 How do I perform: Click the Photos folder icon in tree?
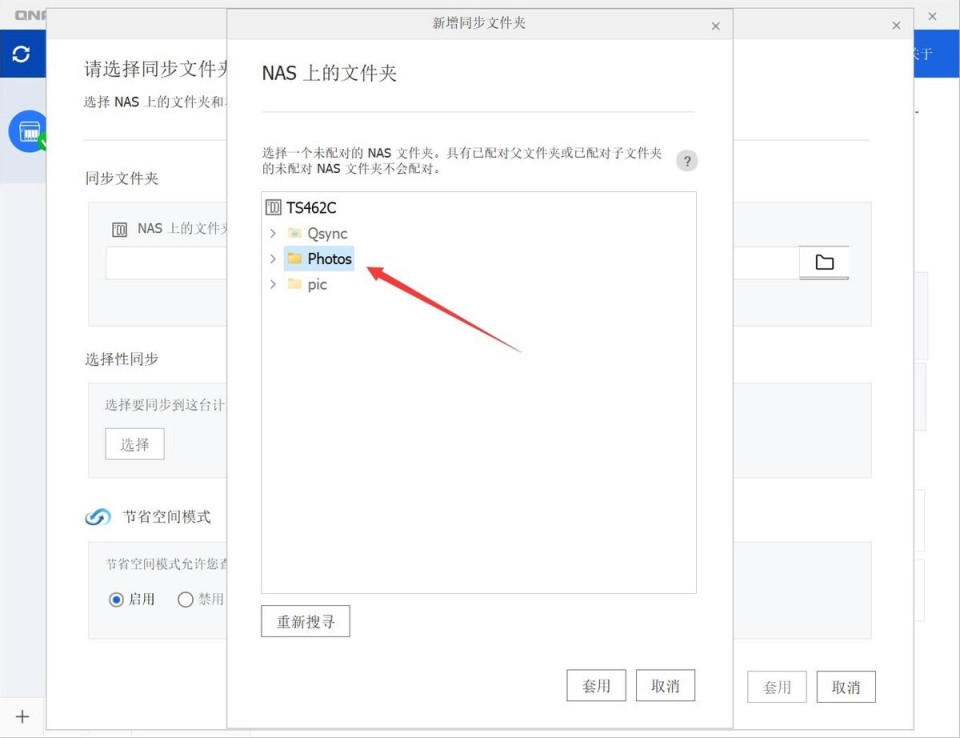coord(295,258)
